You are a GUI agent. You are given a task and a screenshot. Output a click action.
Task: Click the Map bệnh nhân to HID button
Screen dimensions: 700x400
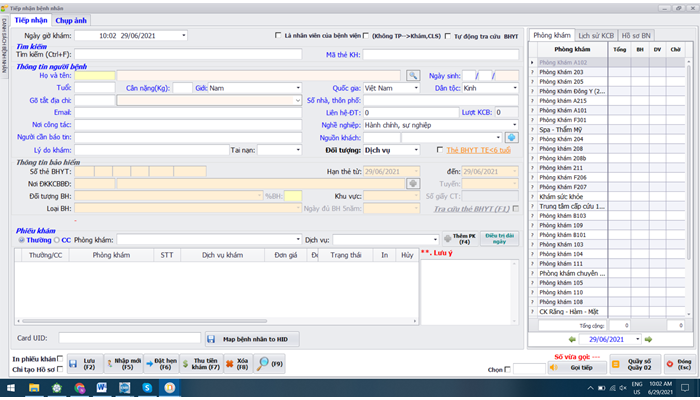click(x=252, y=339)
